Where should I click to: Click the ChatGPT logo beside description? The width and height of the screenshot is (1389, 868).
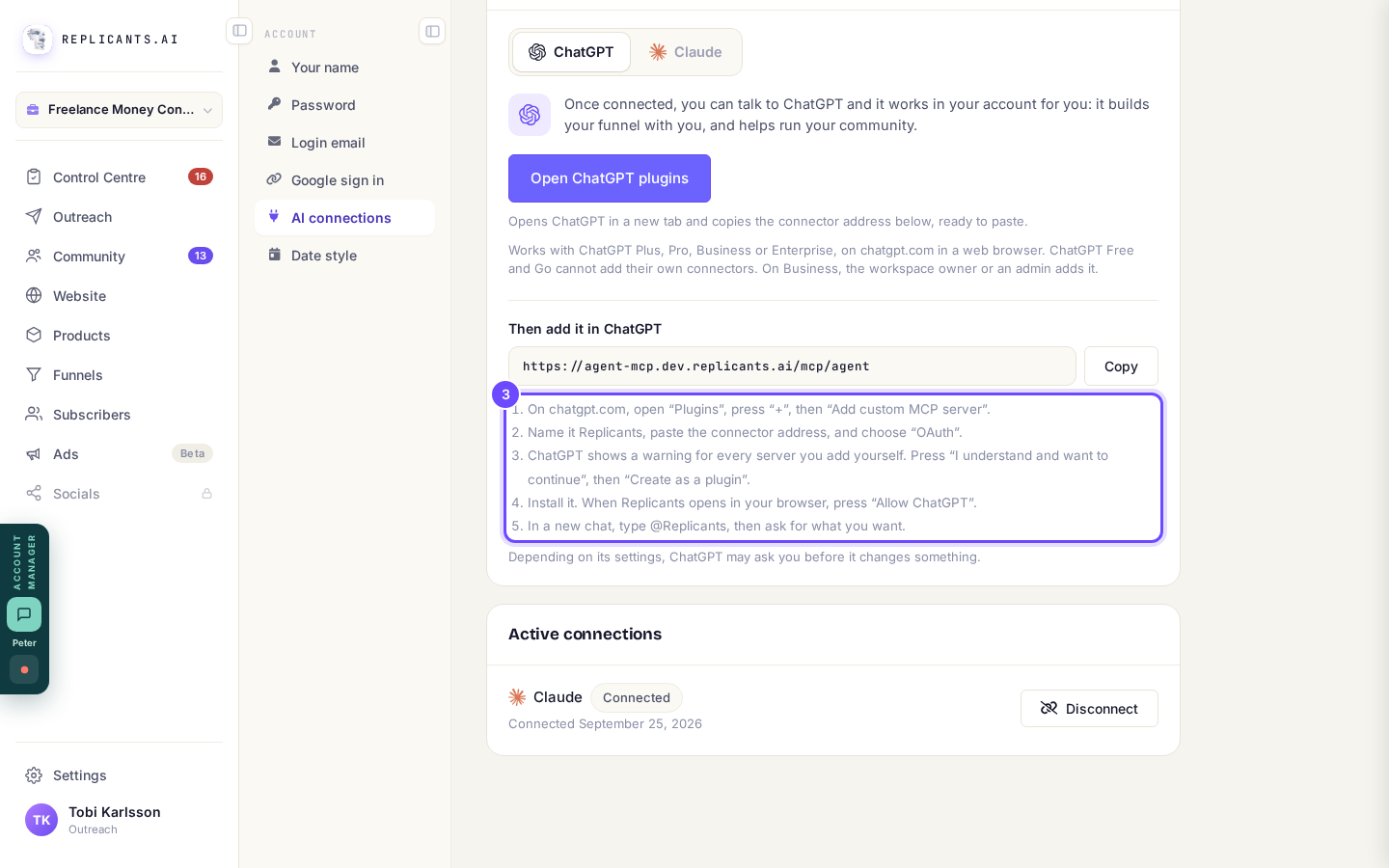[530, 115]
